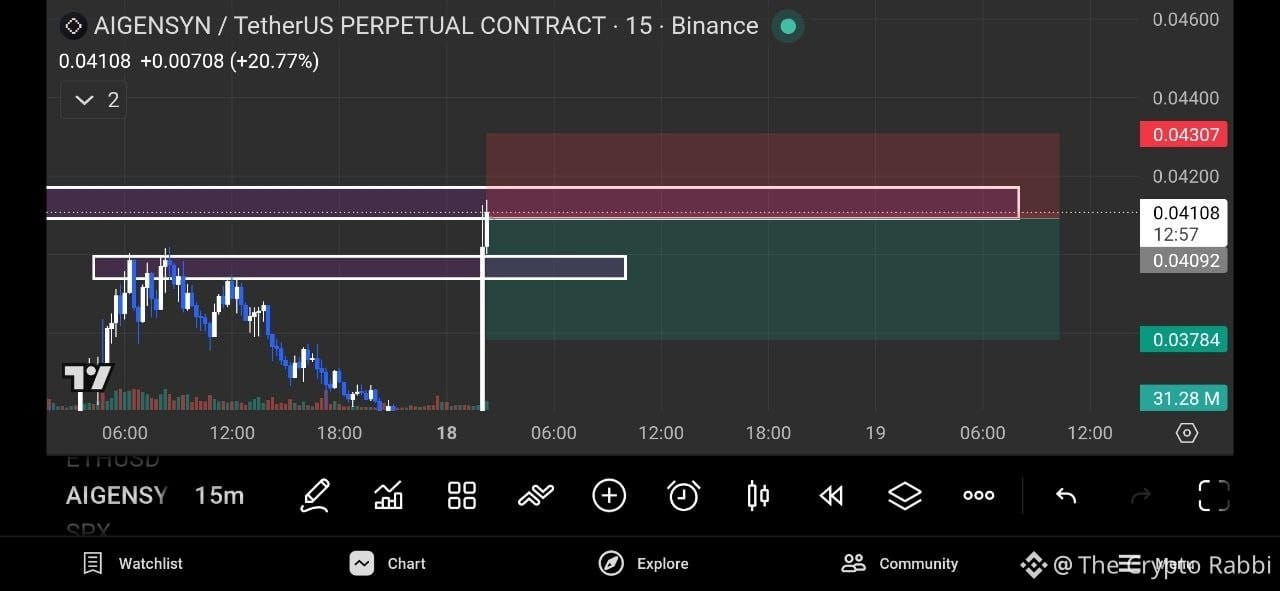
Task: Switch to the Watchlist tab
Action: tap(133, 563)
